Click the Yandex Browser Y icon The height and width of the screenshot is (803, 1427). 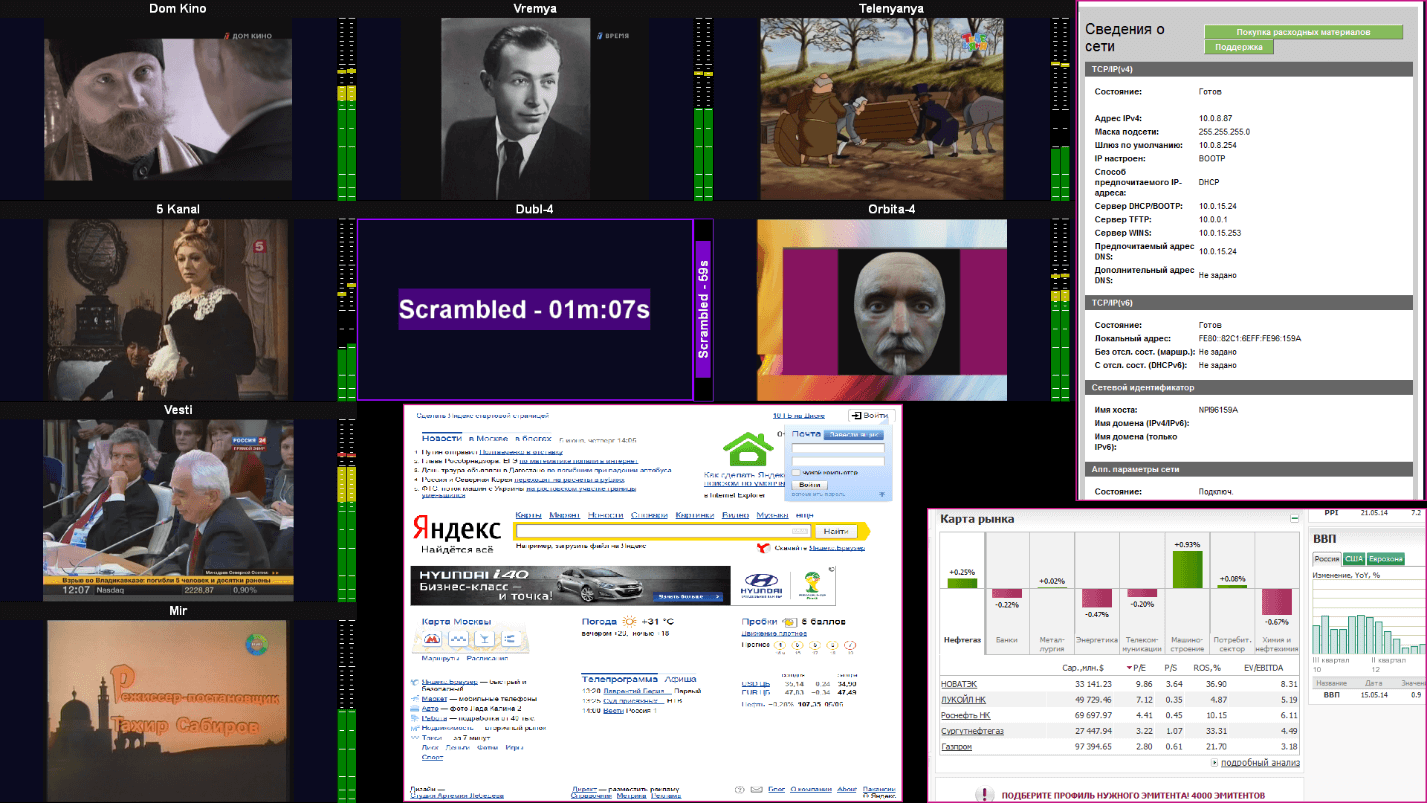[763, 547]
